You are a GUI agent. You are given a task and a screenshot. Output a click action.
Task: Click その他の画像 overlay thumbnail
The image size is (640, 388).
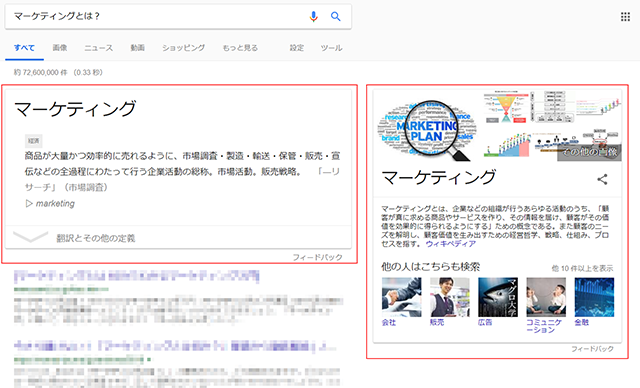click(589, 152)
